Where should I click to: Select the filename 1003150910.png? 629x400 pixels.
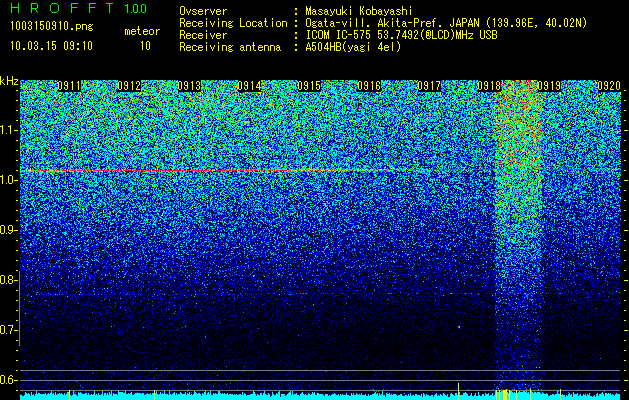coord(52,27)
